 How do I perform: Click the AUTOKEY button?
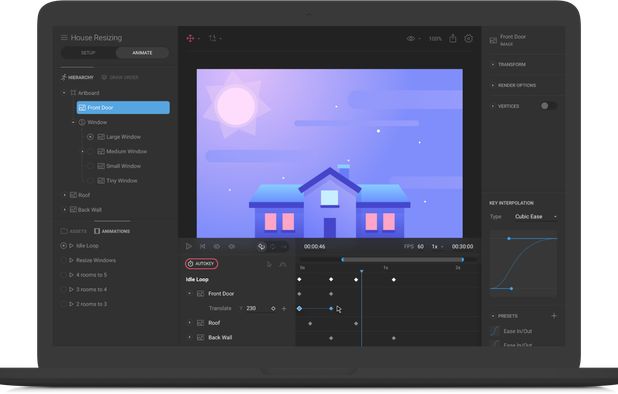201,264
